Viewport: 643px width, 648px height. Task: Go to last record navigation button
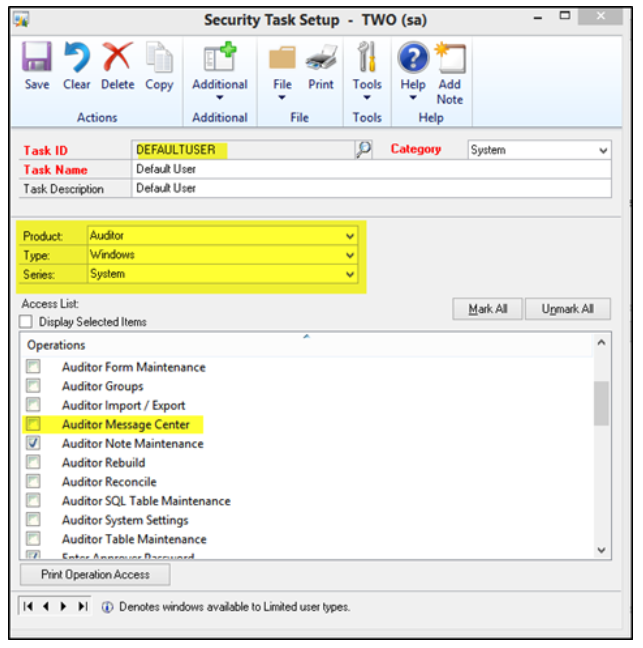click(83, 606)
